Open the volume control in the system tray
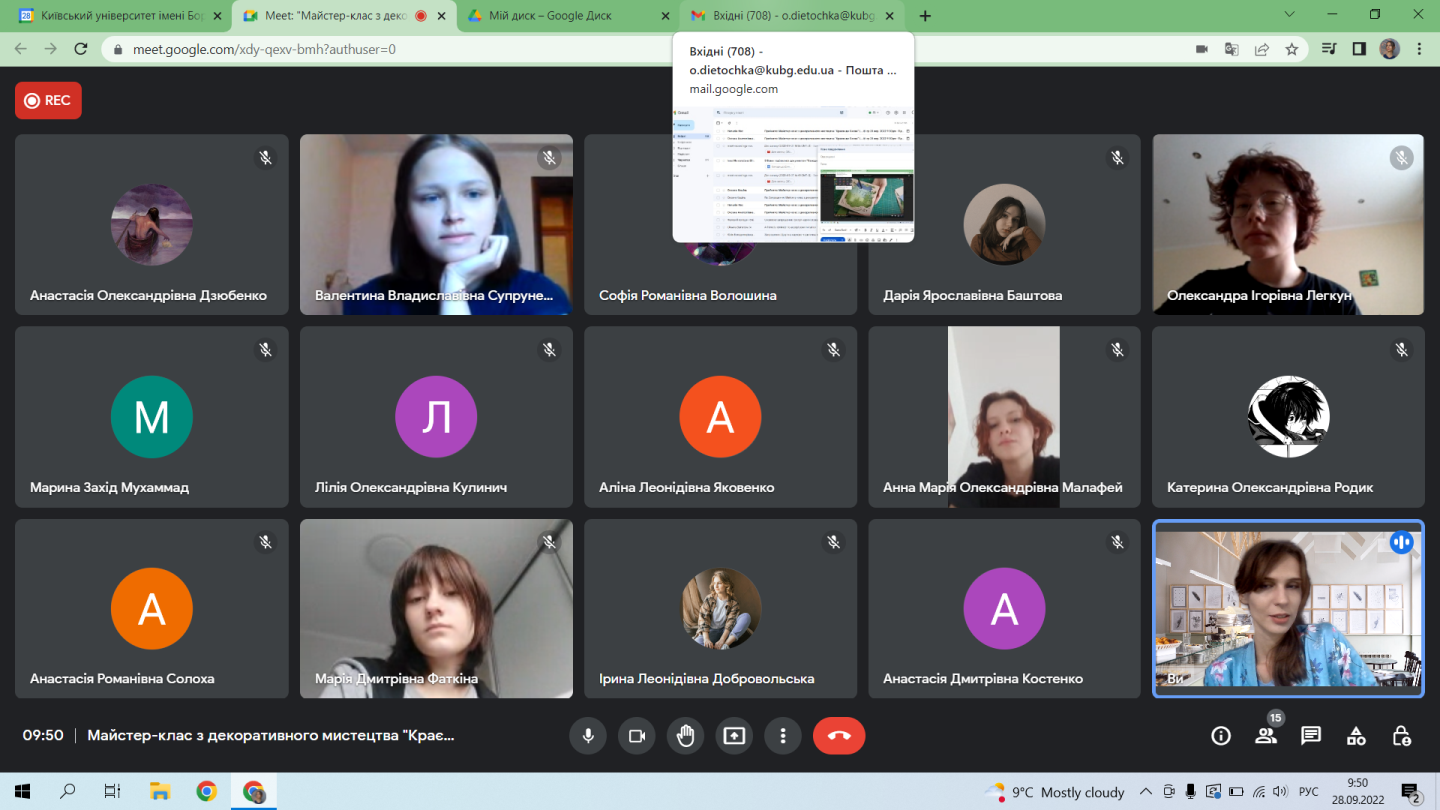 (1281, 792)
